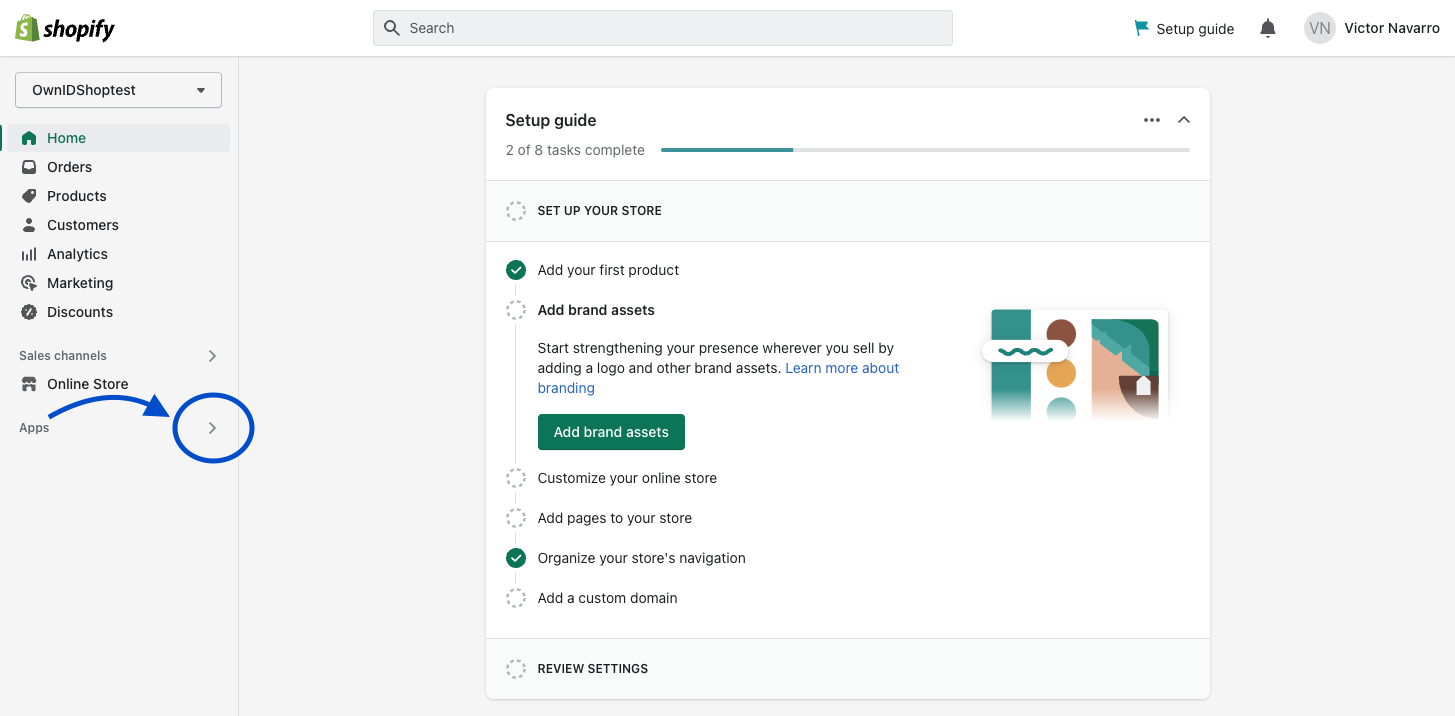Toggle 'Organize your store's navigation' checkmark
1455x716 pixels.
click(x=516, y=557)
